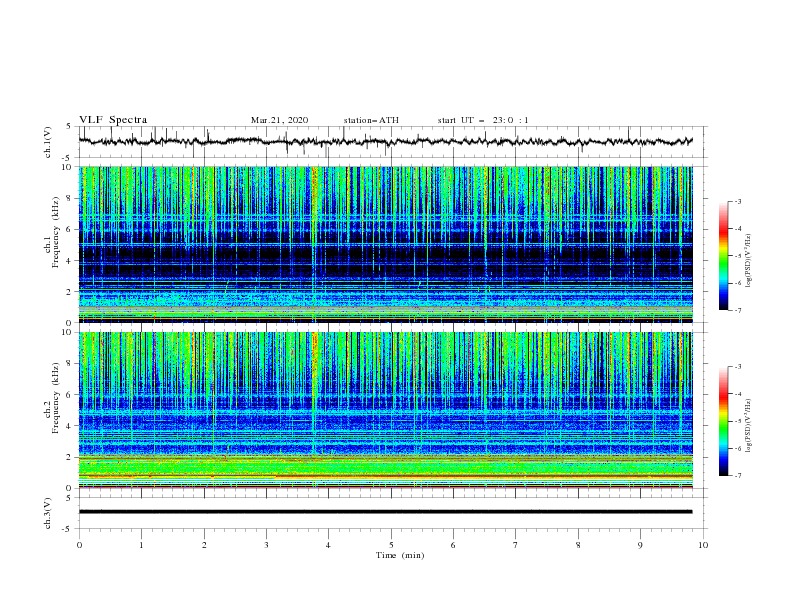Click the '-5' tick on the ch.2 colorbar
Viewport: 792px width, 612px height.
(737, 421)
